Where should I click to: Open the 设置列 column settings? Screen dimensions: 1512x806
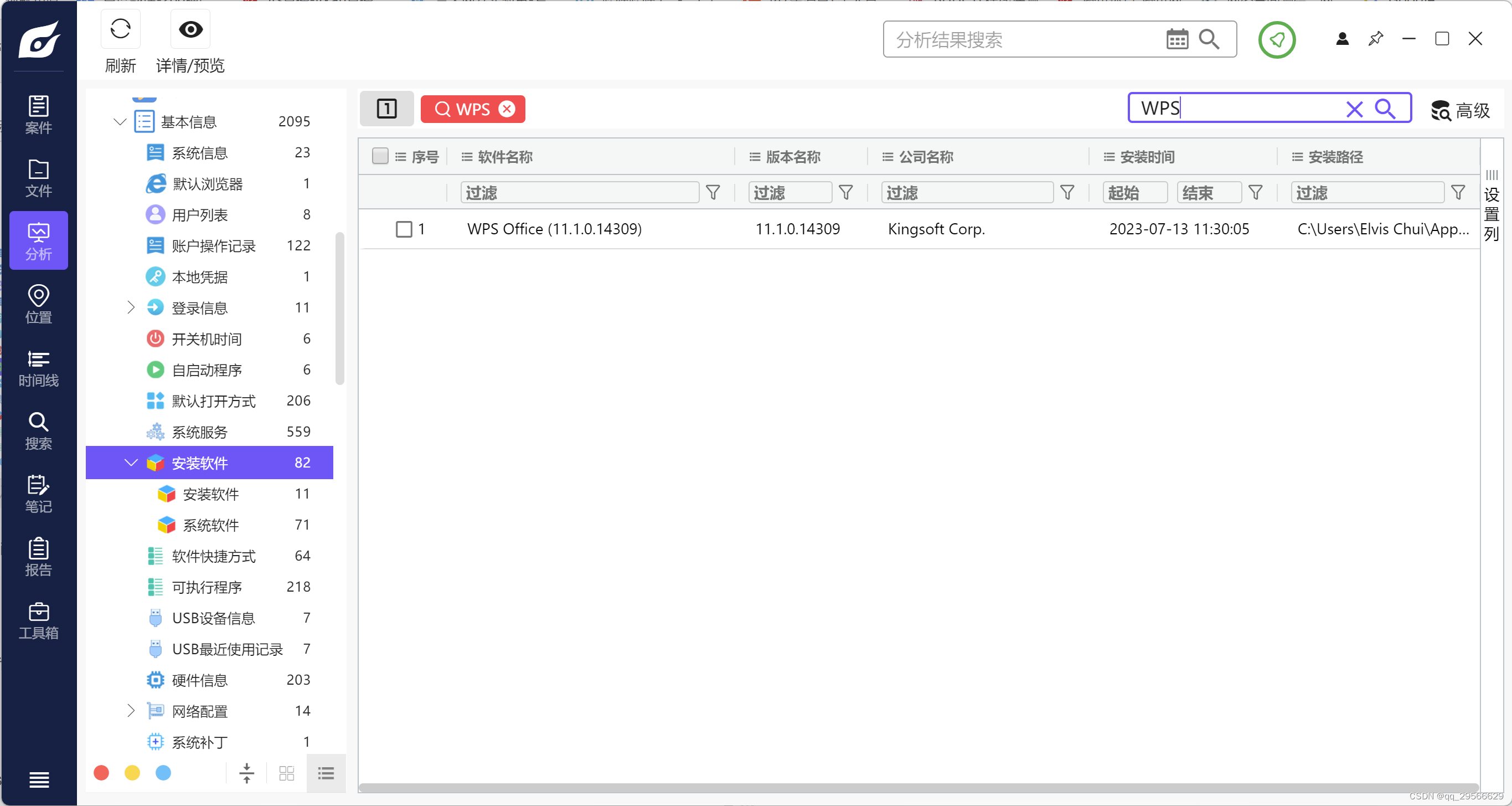(x=1492, y=207)
